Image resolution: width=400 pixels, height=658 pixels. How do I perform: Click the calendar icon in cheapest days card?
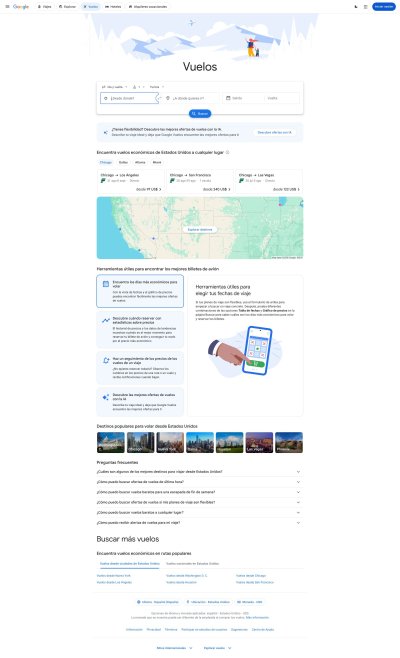point(106,284)
